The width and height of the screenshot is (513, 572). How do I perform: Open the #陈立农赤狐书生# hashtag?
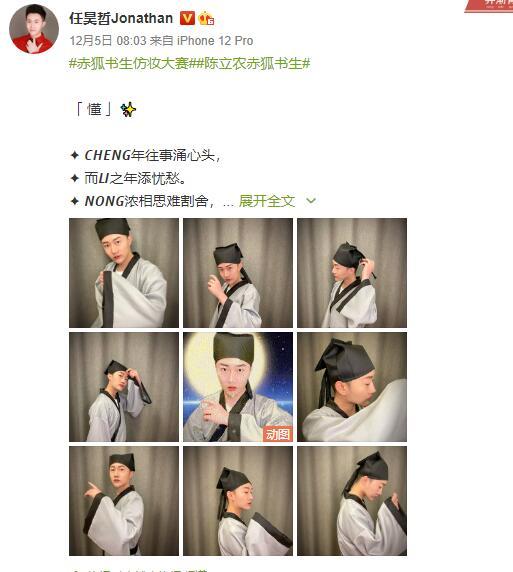tap(250, 63)
